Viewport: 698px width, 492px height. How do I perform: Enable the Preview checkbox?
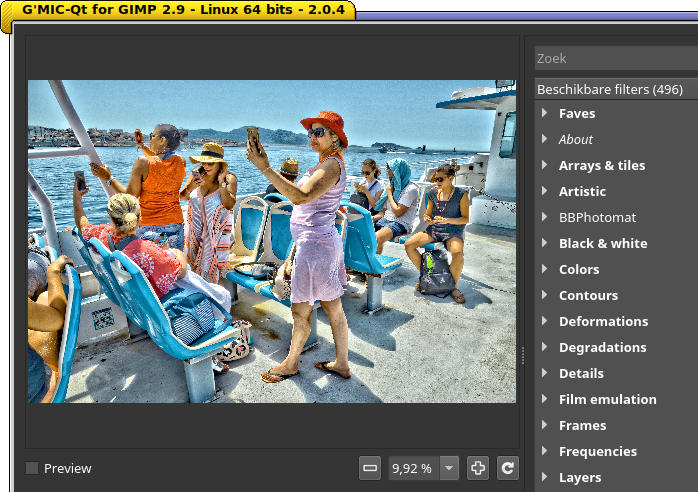[x=32, y=468]
